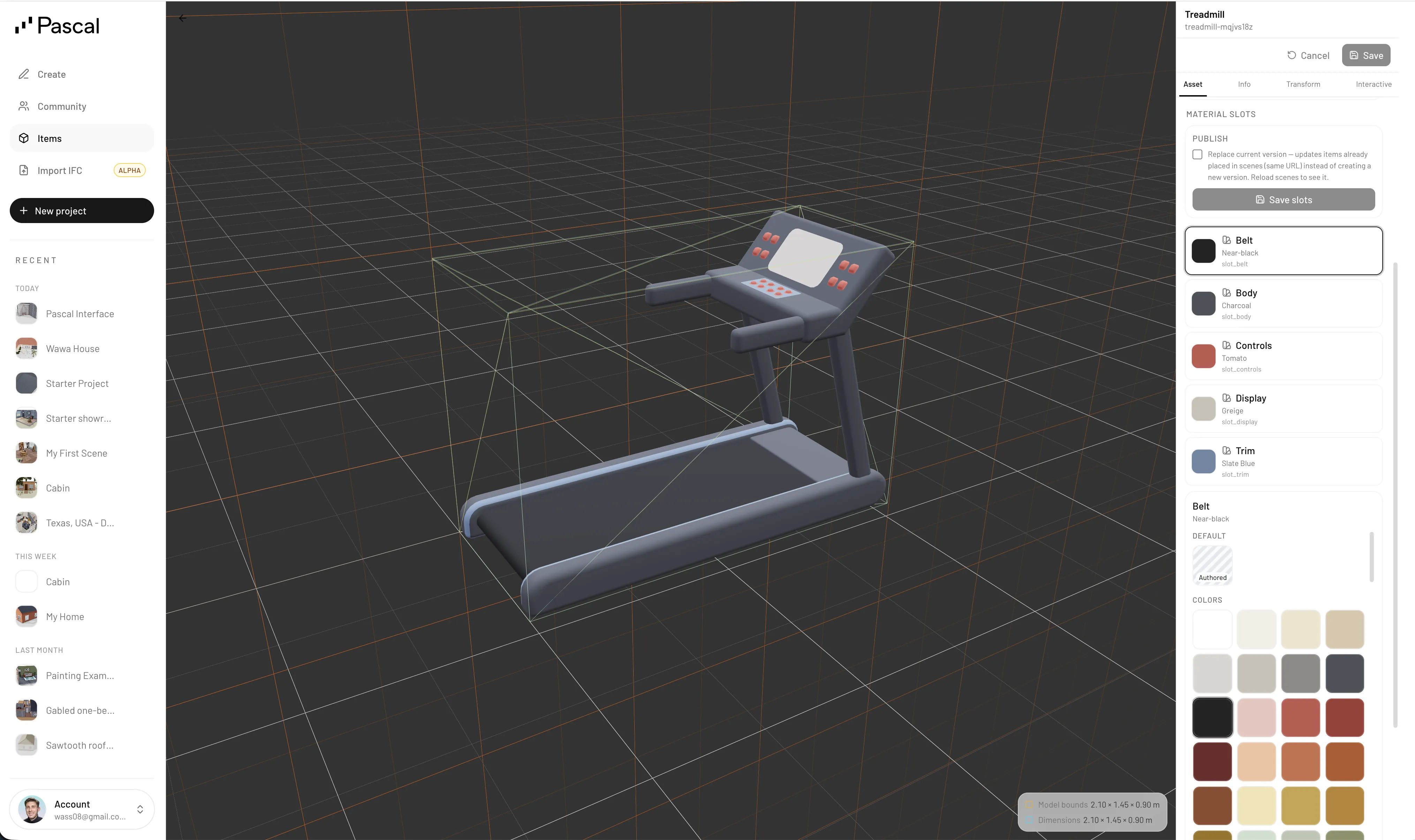Pick the cream color in the first palette row
The width and height of the screenshot is (1415, 840).
click(x=1301, y=629)
